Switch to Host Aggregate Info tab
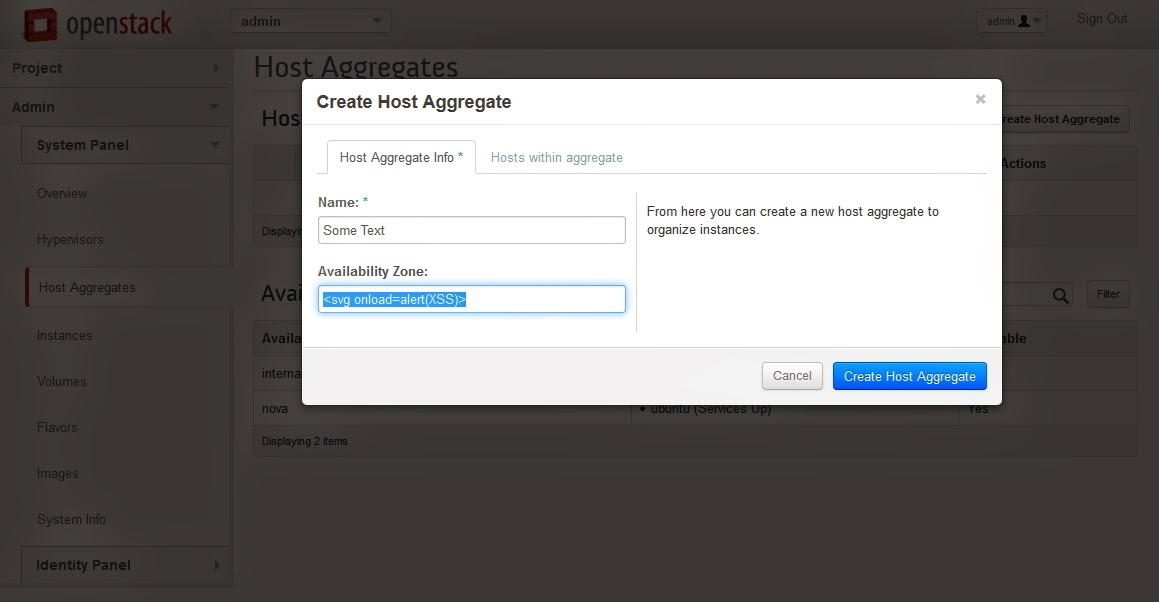This screenshot has height=602, width=1159. coord(401,158)
